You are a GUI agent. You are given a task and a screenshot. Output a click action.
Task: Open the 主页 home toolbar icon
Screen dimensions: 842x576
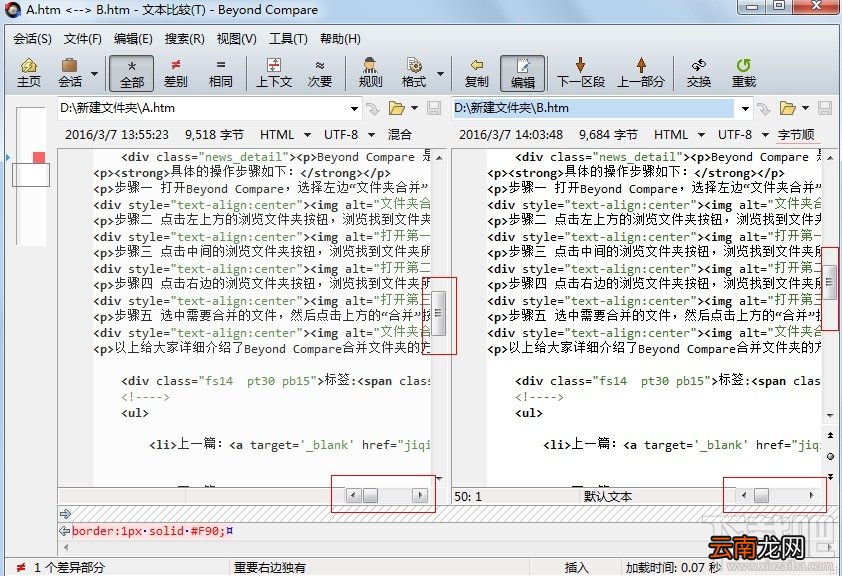tap(28, 73)
